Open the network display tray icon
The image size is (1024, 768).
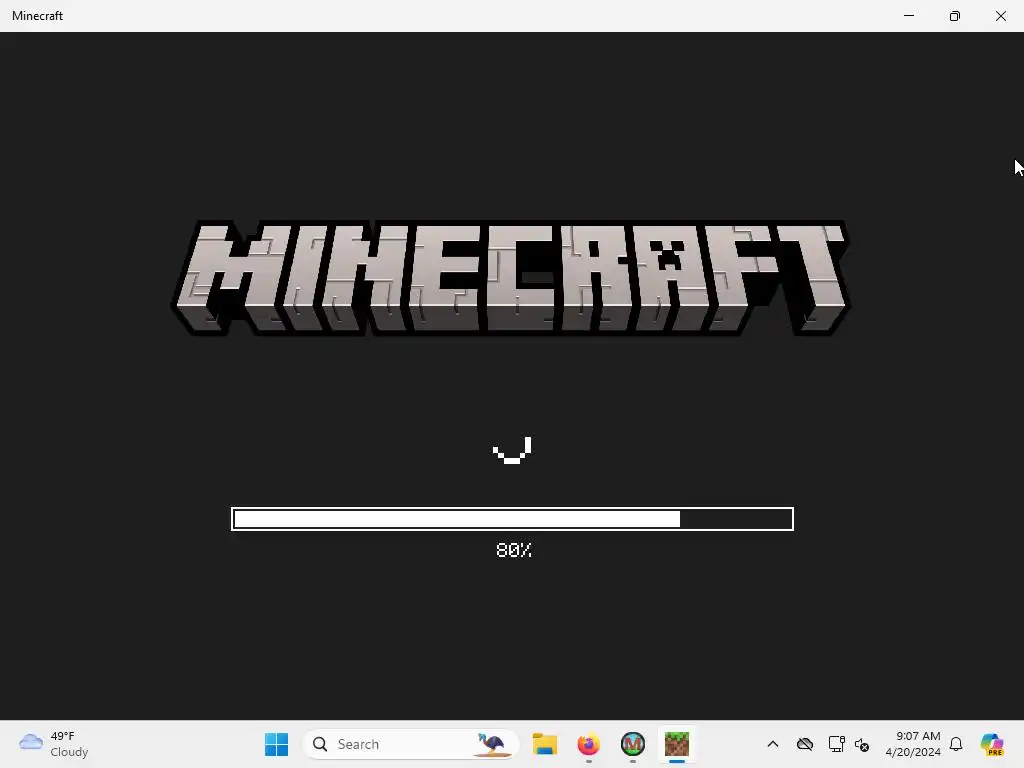click(x=836, y=744)
